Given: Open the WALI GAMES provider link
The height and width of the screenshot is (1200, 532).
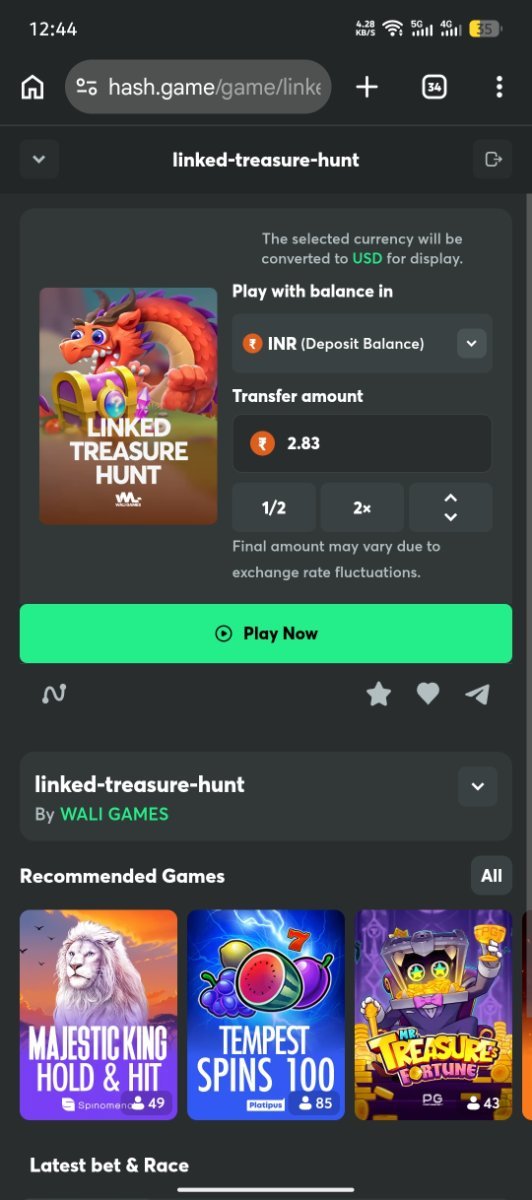Looking at the screenshot, I should (x=114, y=814).
